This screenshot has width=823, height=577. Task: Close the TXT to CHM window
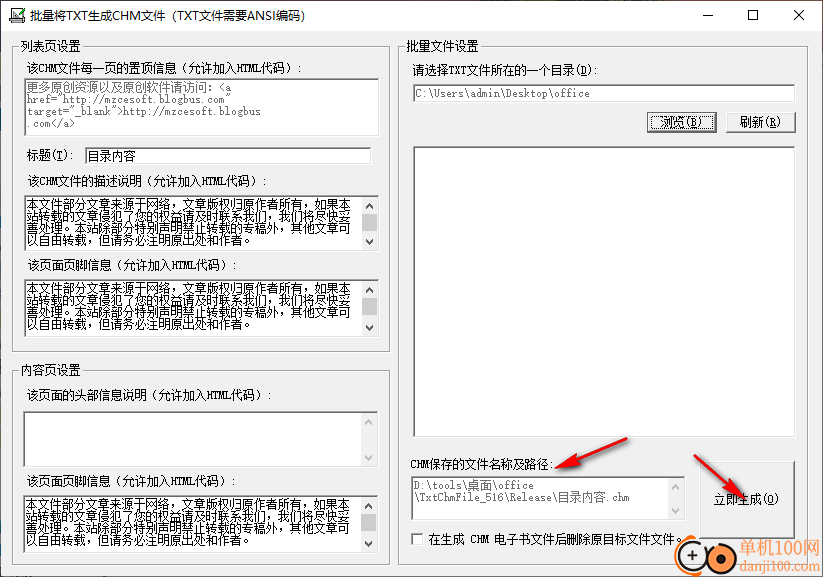pyautogui.click(x=798, y=15)
